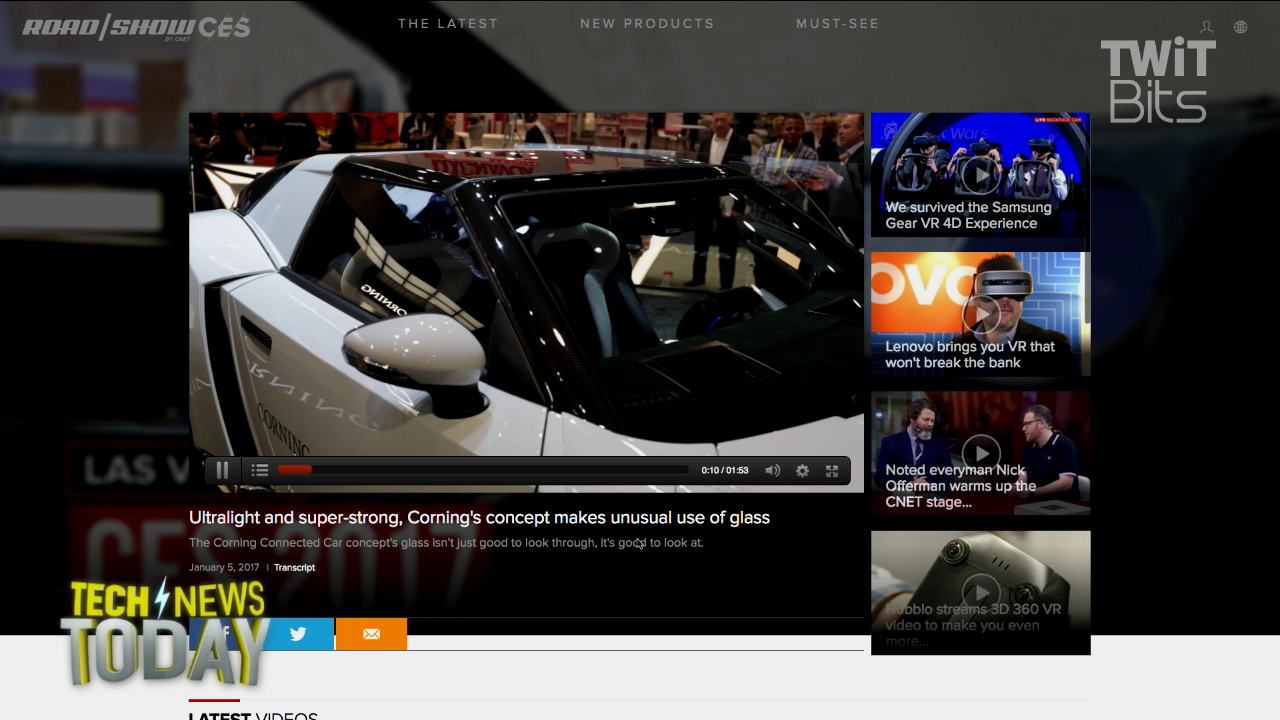Image resolution: width=1280 pixels, height=720 pixels.
Task: Share the video on Twitter
Action: (x=298, y=633)
